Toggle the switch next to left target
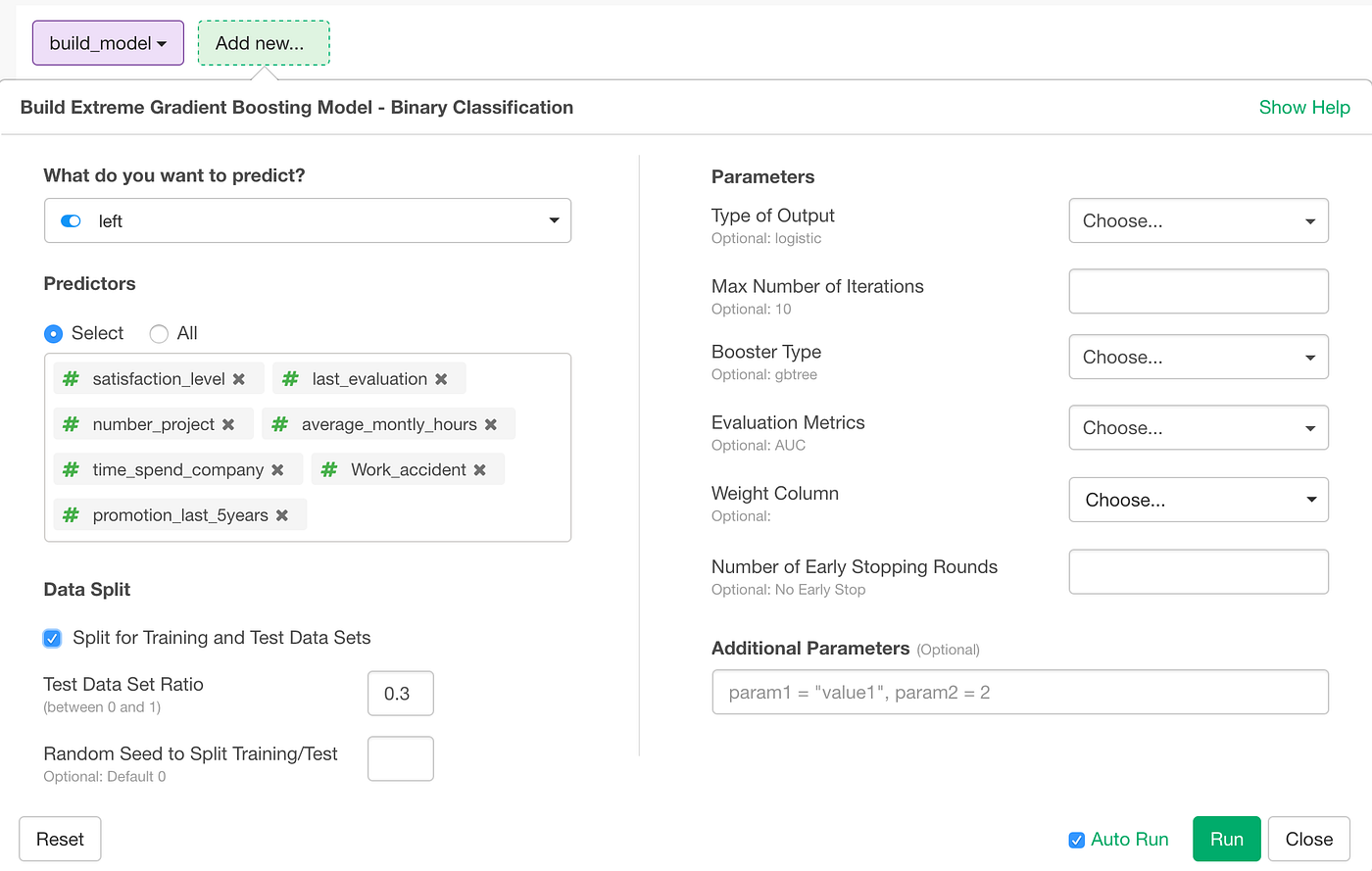Image resolution: width=1372 pixels, height=871 pixels. 70,220
